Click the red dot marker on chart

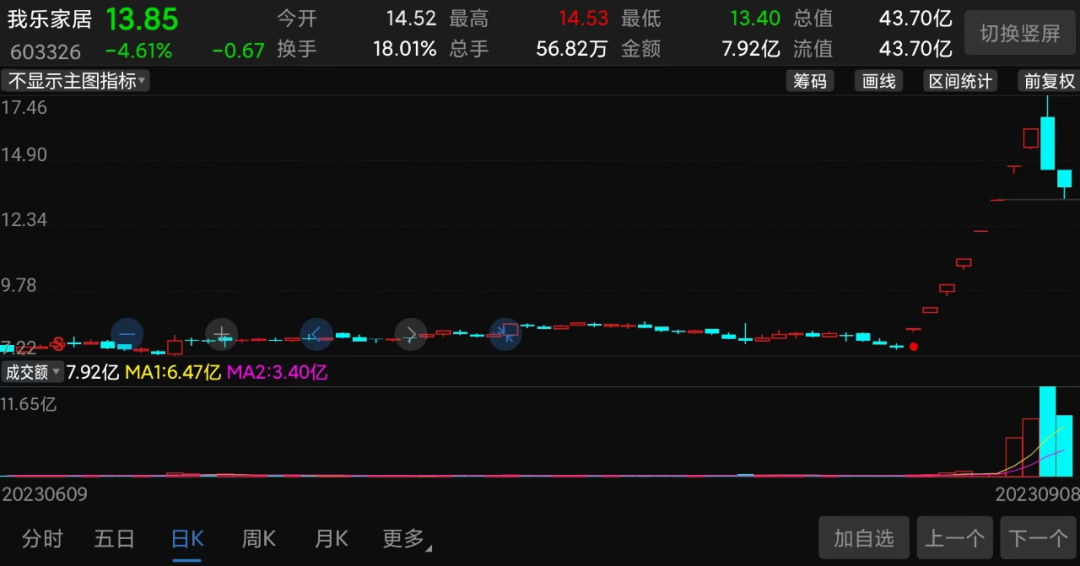[x=913, y=346]
